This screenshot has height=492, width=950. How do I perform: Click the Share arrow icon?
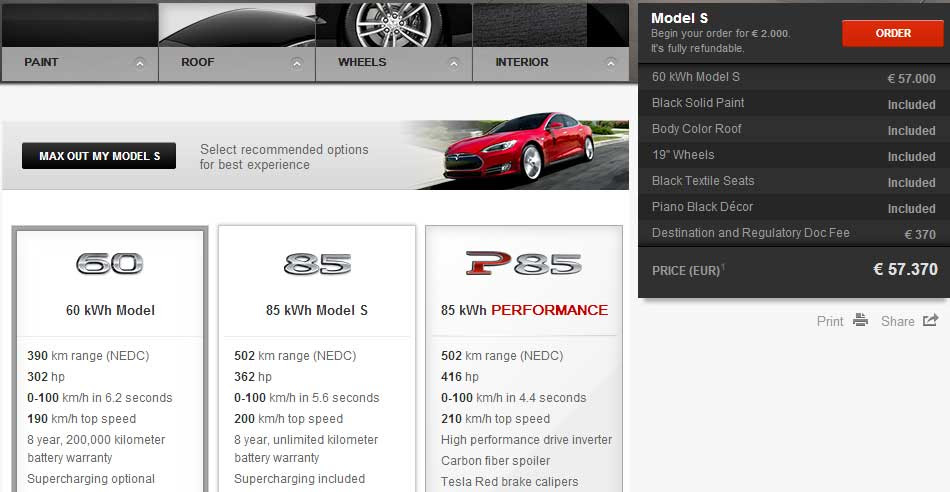pyautogui.click(x=930, y=320)
